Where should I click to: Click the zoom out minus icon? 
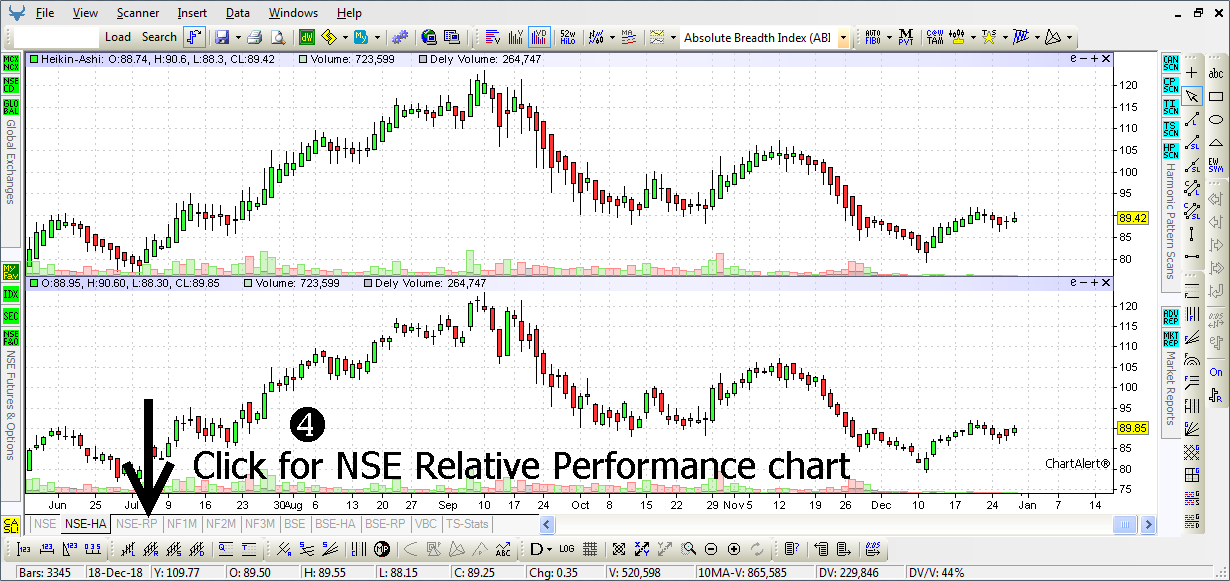click(x=711, y=548)
